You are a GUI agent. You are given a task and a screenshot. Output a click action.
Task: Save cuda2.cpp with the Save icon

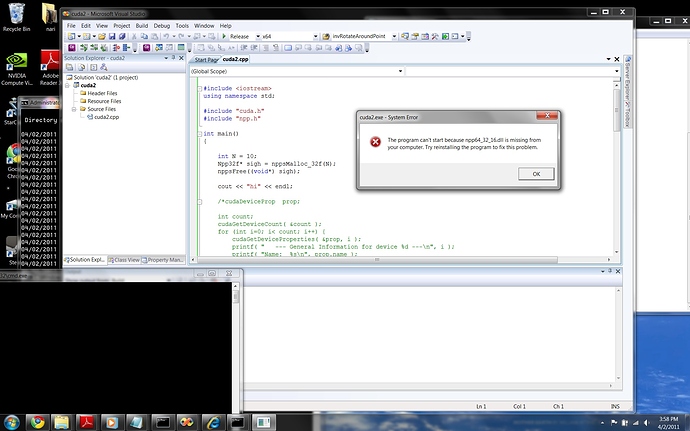[x=112, y=37]
